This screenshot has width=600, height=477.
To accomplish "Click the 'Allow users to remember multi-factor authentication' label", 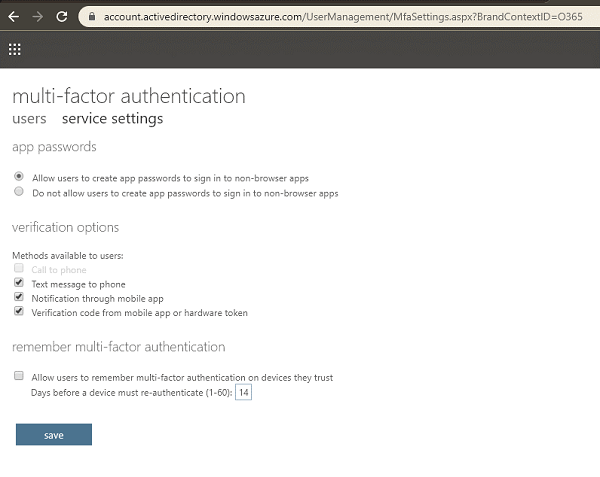I will 182,378.
